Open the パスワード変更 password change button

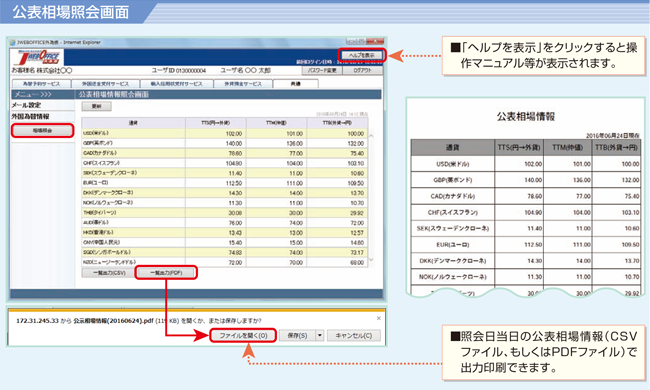322,70
